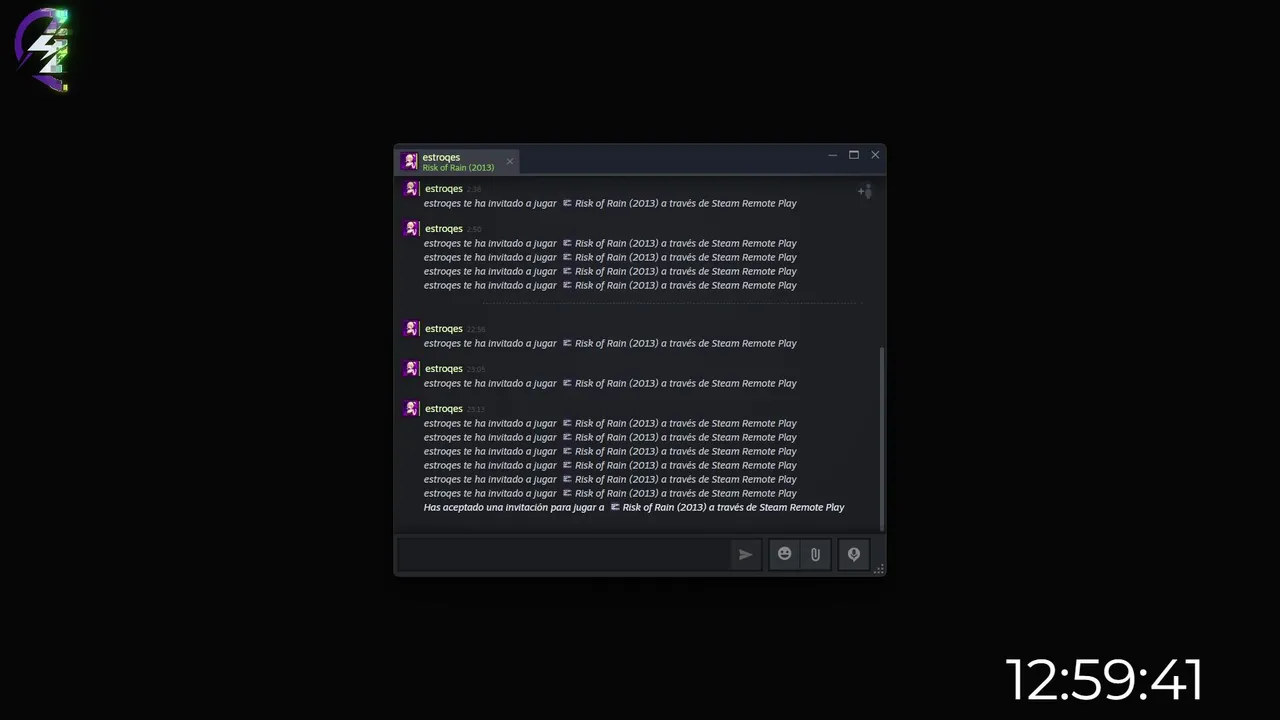Click the 2:50 timestamp
The height and width of the screenshot is (720, 1280).
[x=474, y=230]
